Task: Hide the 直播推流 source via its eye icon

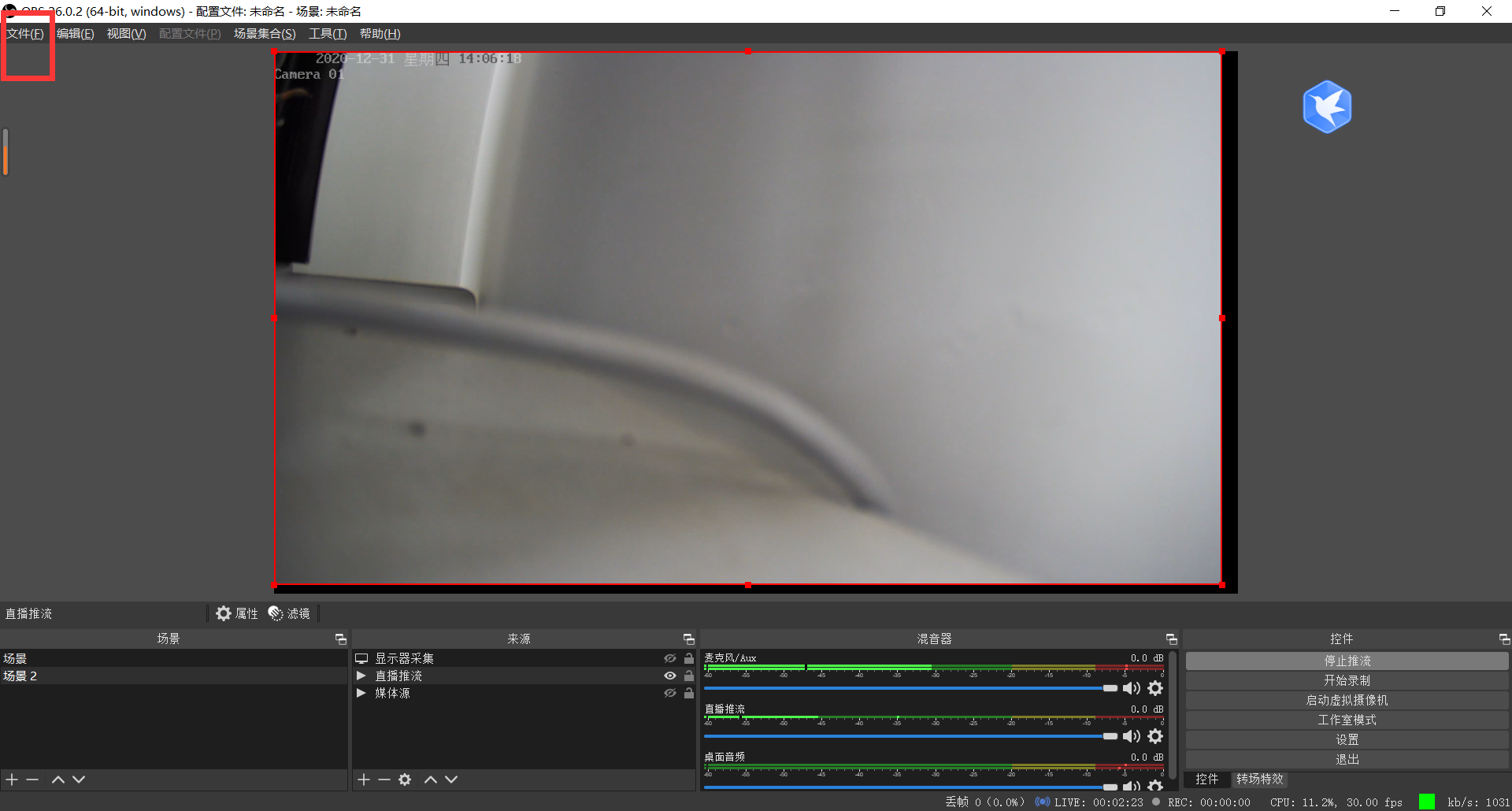Action: 670,676
